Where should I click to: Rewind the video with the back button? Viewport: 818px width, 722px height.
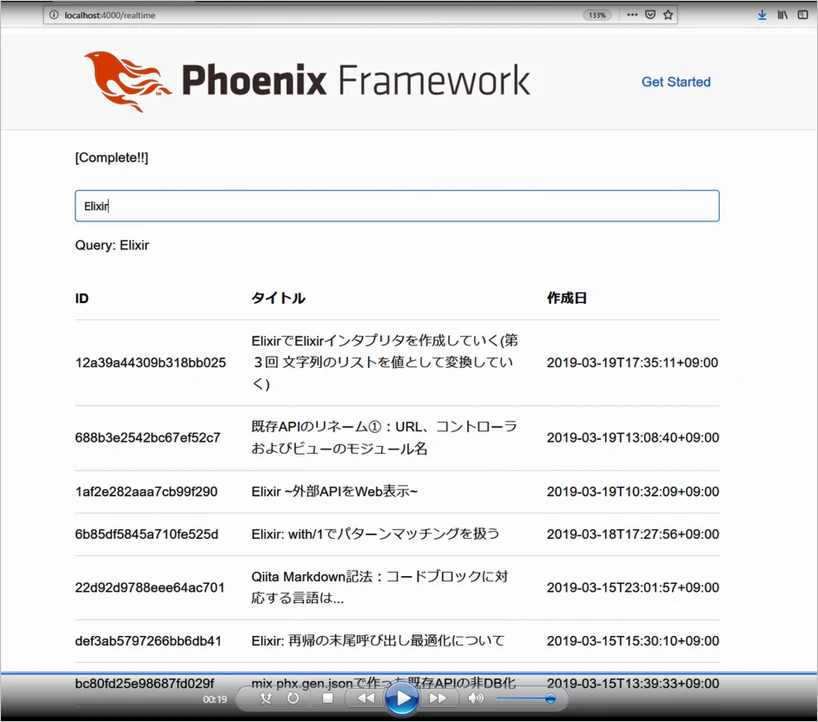pos(366,698)
